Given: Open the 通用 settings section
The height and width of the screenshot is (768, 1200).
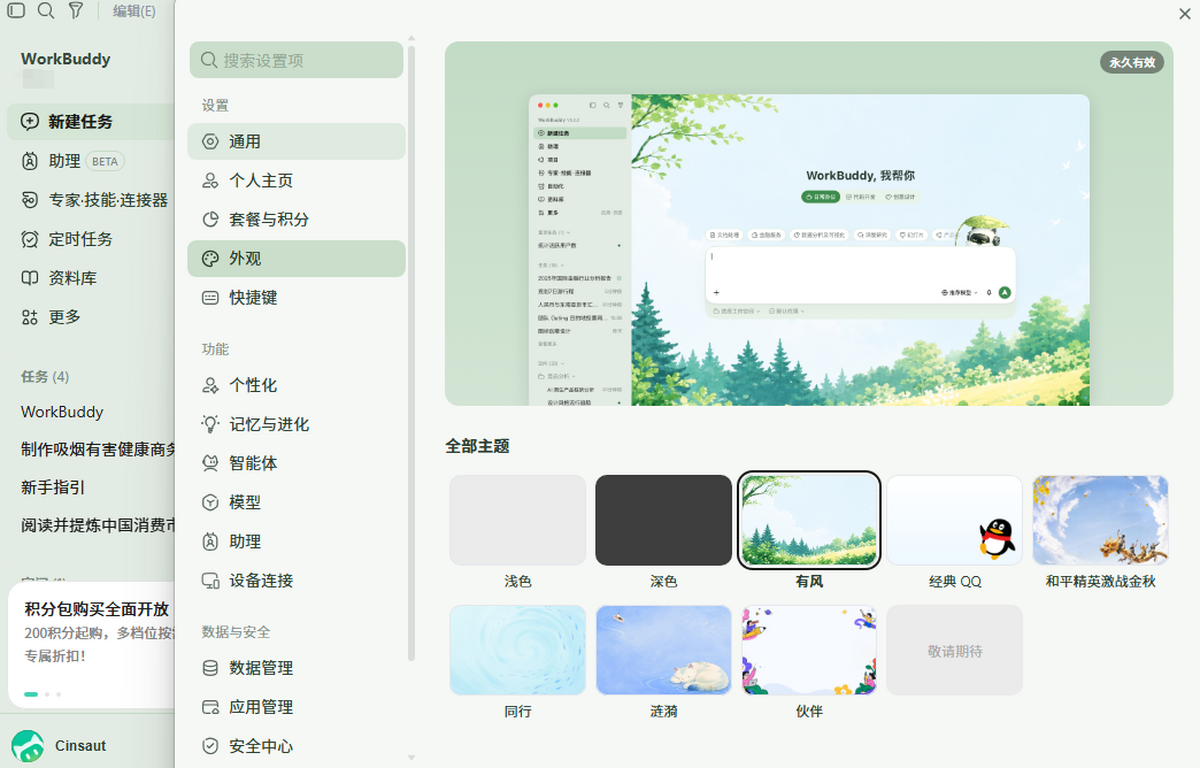Looking at the screenshot, I should pos(297,142).
